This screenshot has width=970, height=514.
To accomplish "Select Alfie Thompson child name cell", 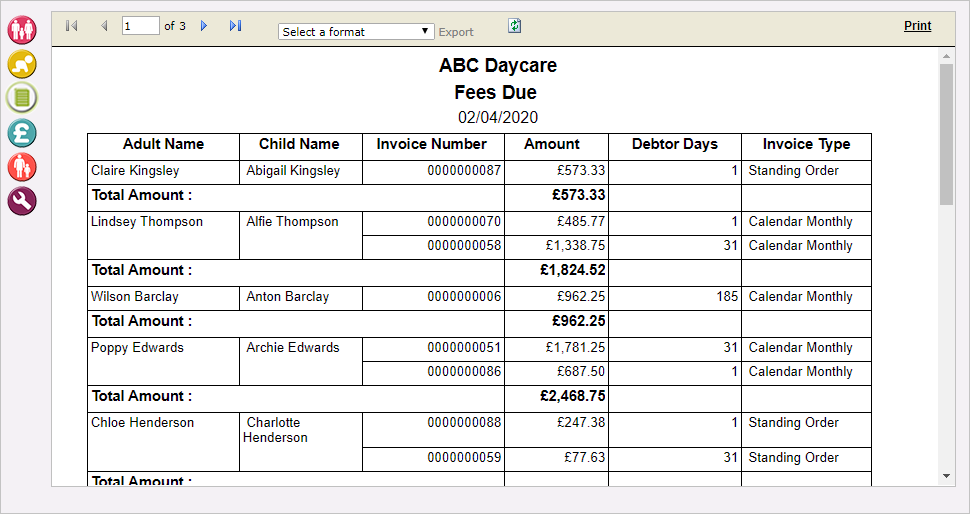I will (x=301, y=236).
